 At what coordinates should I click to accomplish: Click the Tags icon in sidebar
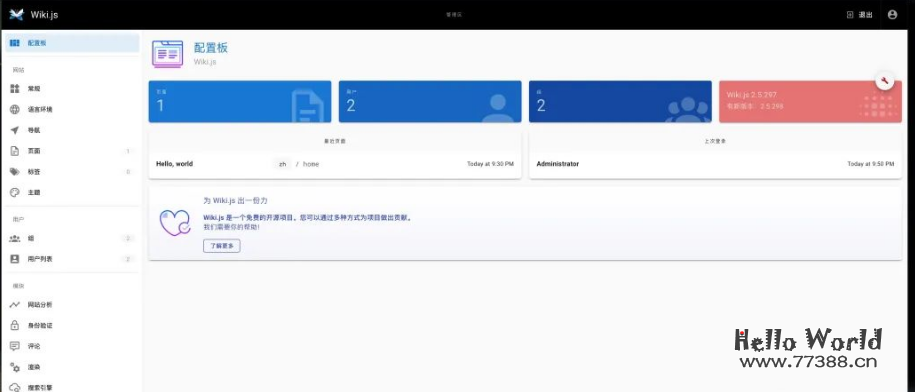[15, 172]
